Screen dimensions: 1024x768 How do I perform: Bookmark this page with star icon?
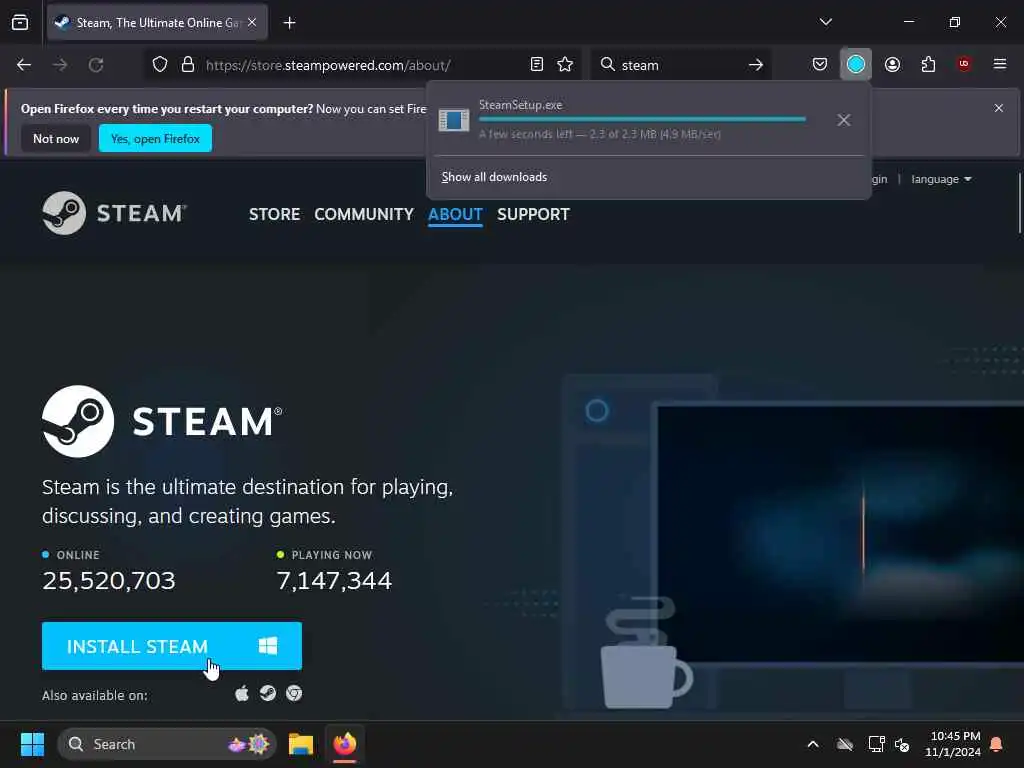click(x=565, y=64)
